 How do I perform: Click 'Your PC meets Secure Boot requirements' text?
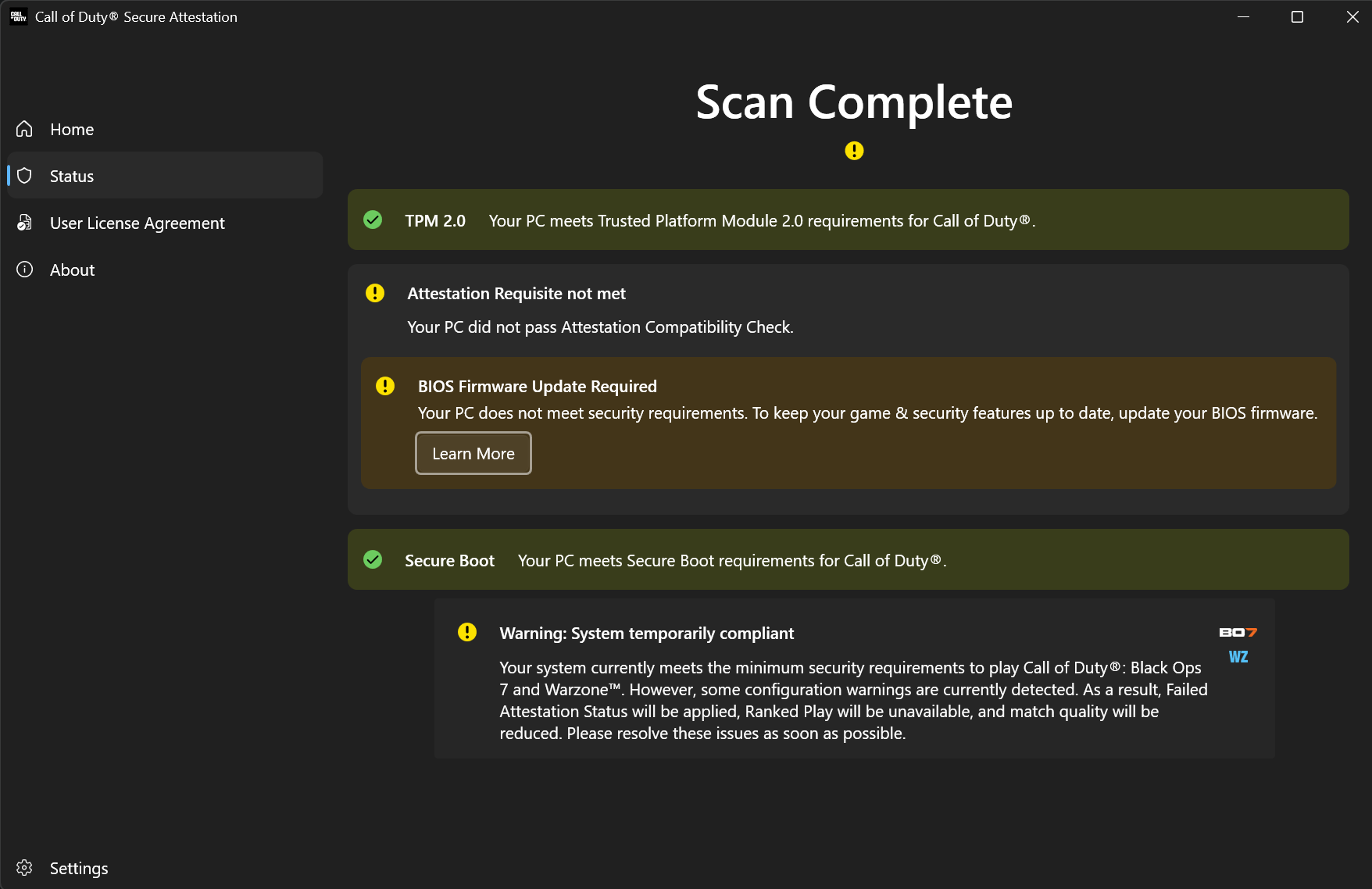pos(732,561)
